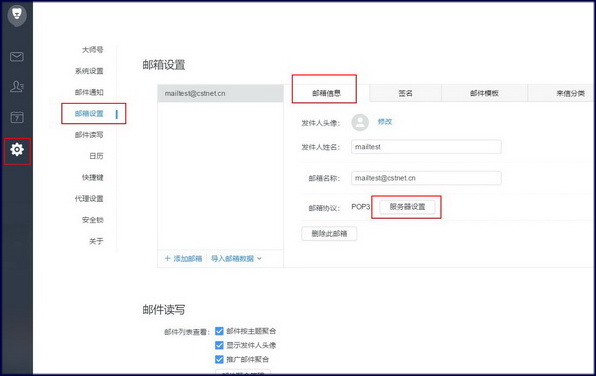Toggle 邮件按主题聚合 checkbox
The width and height of the screenshot is (596, 376).
[x=219, y=331]
